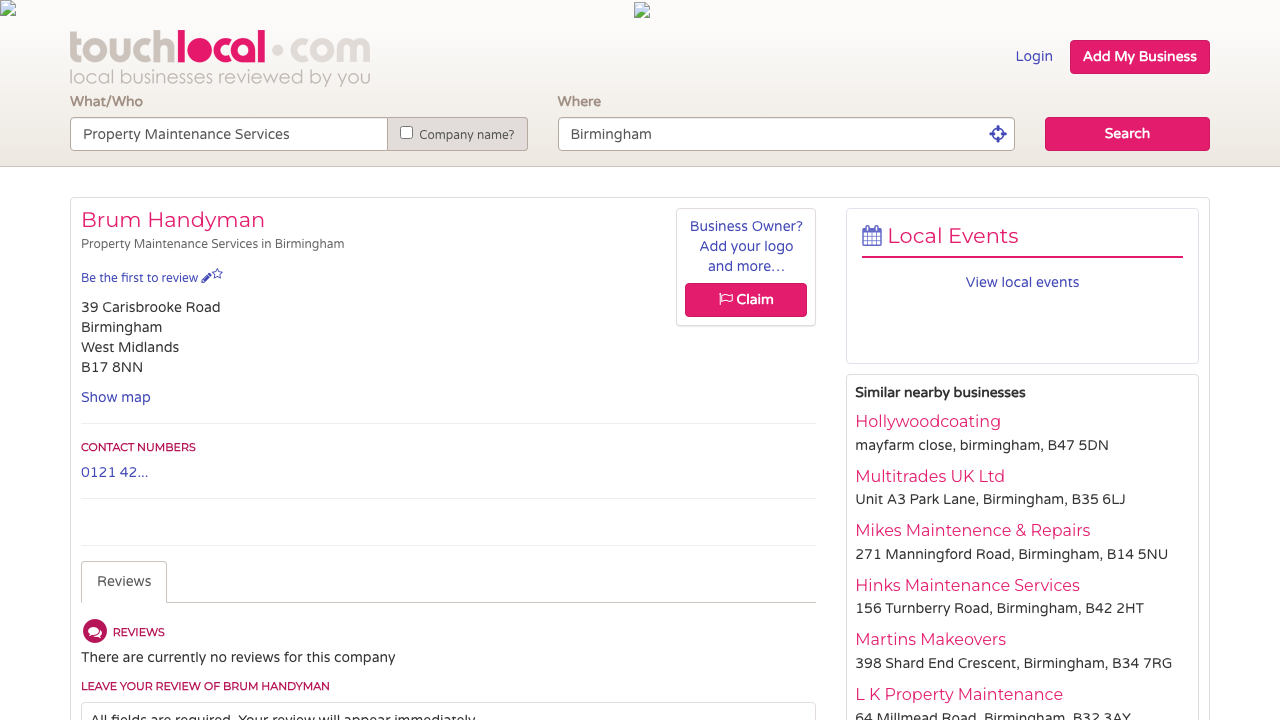
Task: Open the Hollywoodcoating business listing
Action: tap(927, 421)
